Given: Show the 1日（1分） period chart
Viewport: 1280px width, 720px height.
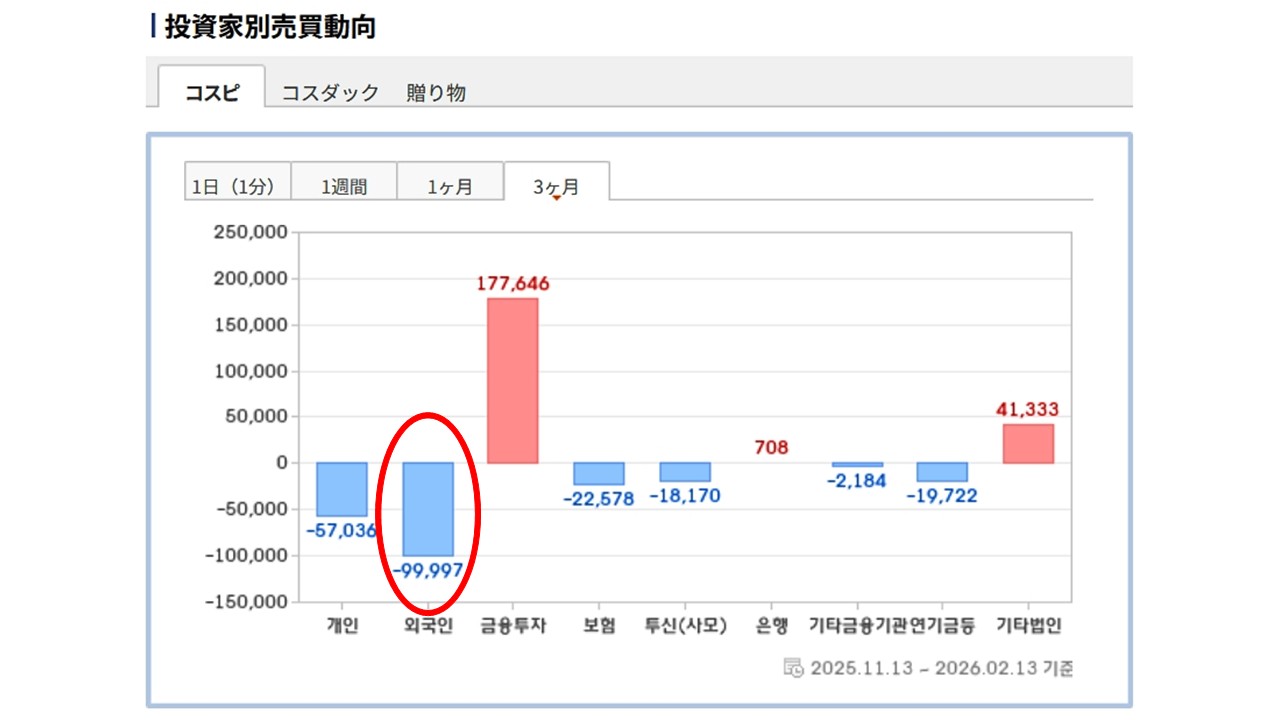Looking at the screenshot, I should coord(238,186).
